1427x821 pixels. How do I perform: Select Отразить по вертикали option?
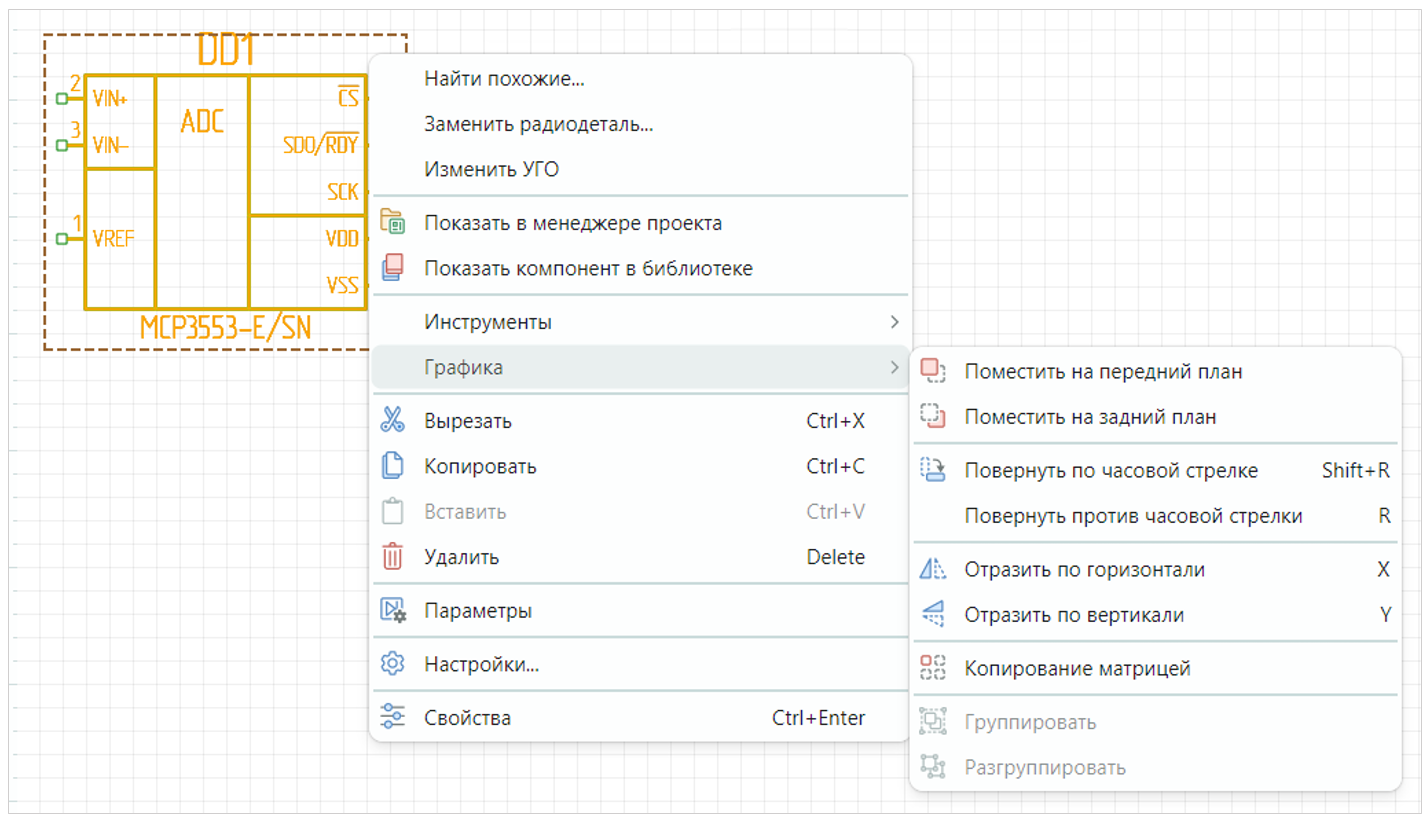pyautogui.click(x=1074, y=615)
